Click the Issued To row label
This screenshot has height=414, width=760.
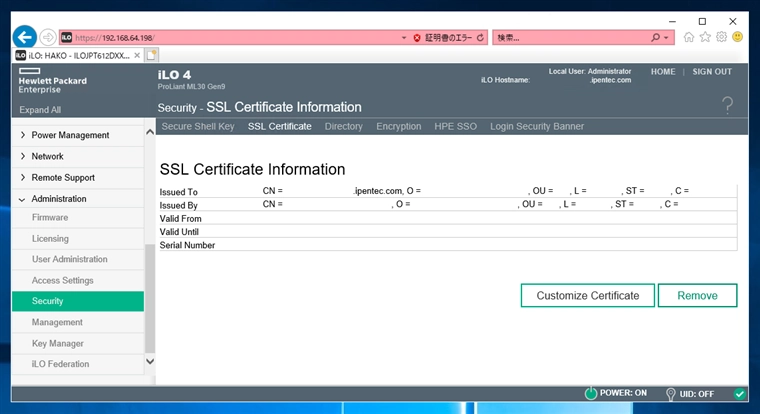pyautogui.click(x=178, y=192)
